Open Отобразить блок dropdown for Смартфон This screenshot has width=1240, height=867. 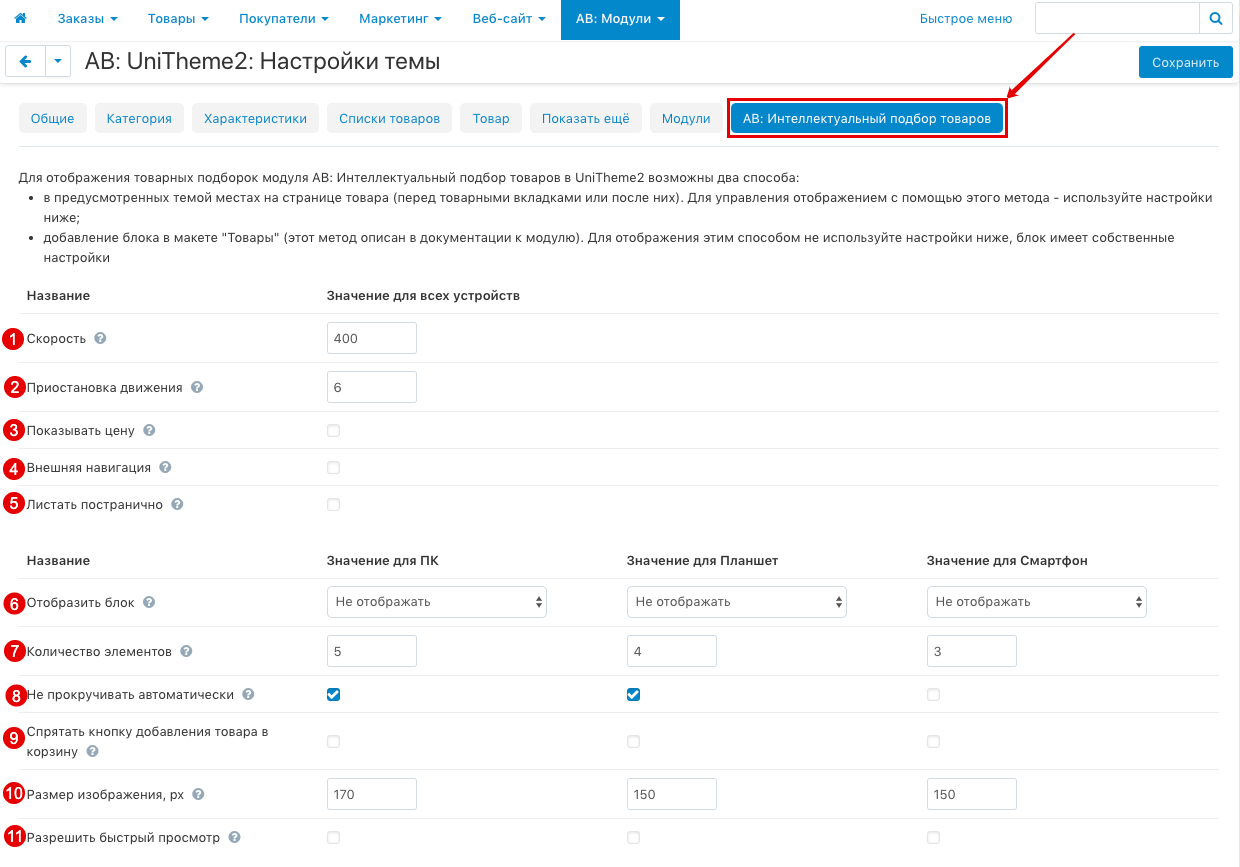(x=1036, y=602)
